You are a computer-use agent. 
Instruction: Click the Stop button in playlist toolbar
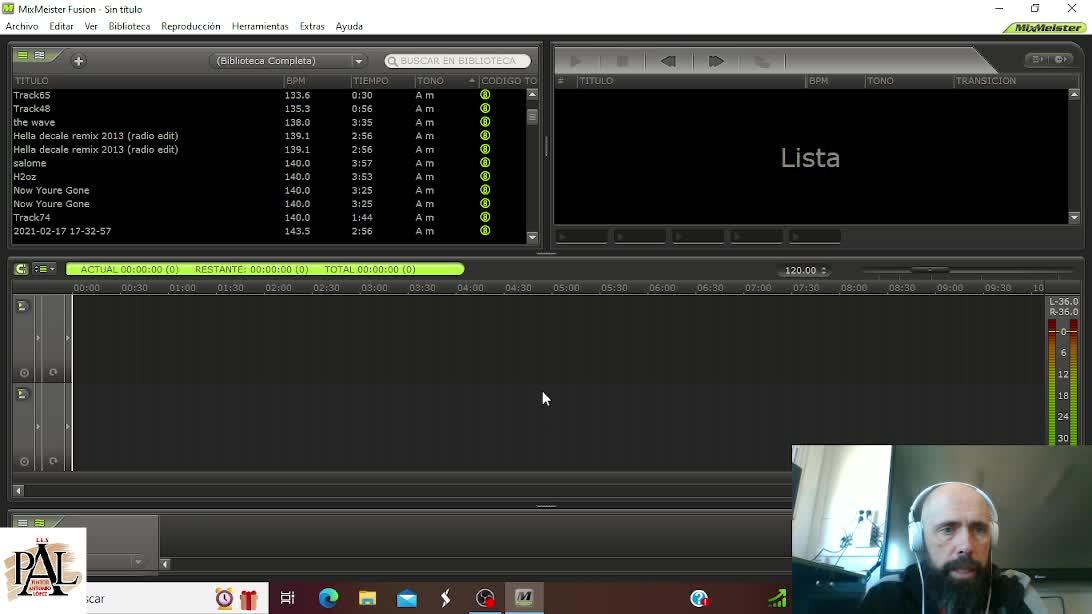622,61
